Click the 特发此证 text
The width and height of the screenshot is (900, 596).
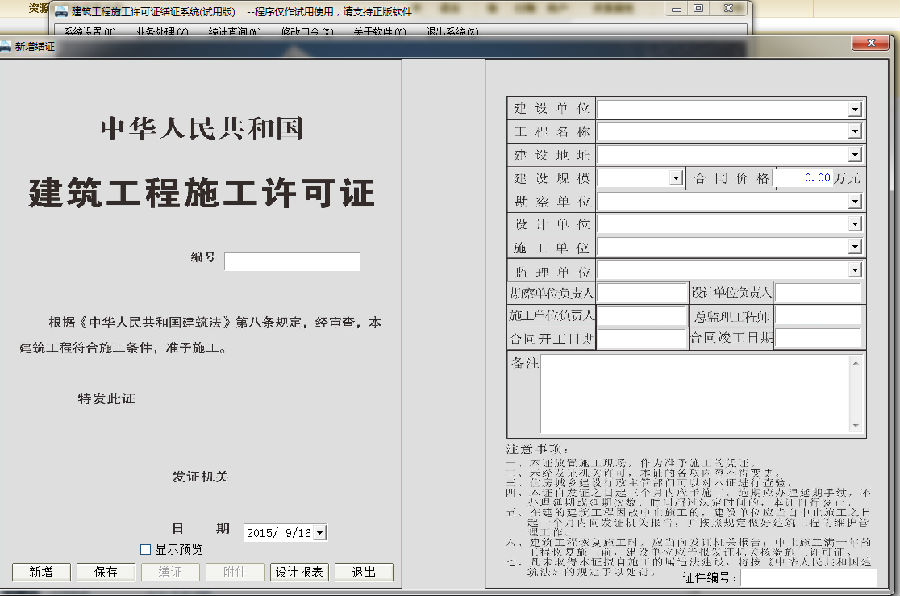pyautogui.click(x=107, y=398)
